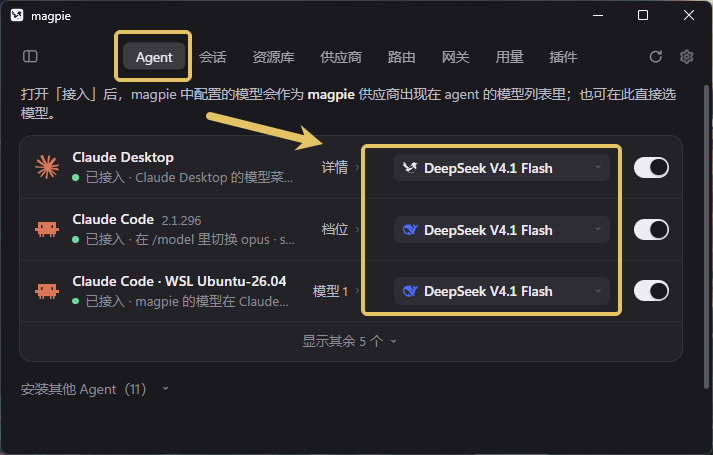713x455 pixels.
Task: Open the 供应商 tab
Action: click(341, 57)
